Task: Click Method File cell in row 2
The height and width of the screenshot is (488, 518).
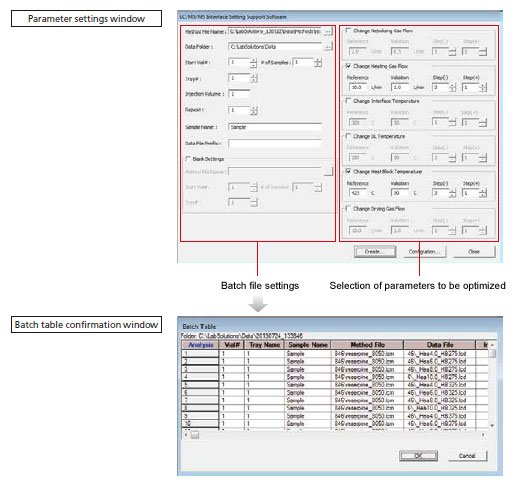Action: click(367, 361)
